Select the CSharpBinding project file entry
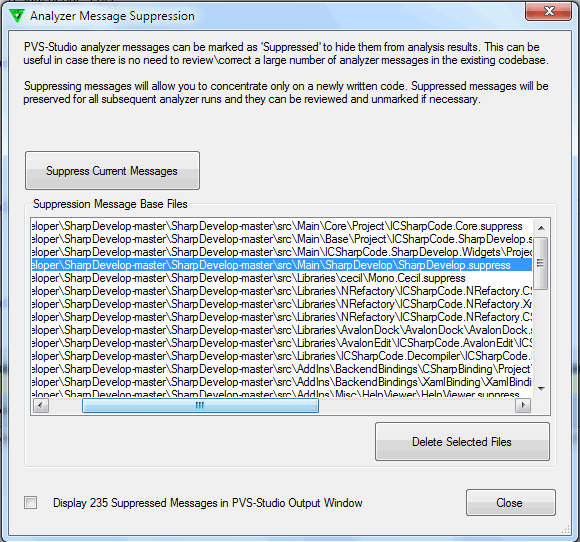The image size is (580, 542). tap(282, 369)
